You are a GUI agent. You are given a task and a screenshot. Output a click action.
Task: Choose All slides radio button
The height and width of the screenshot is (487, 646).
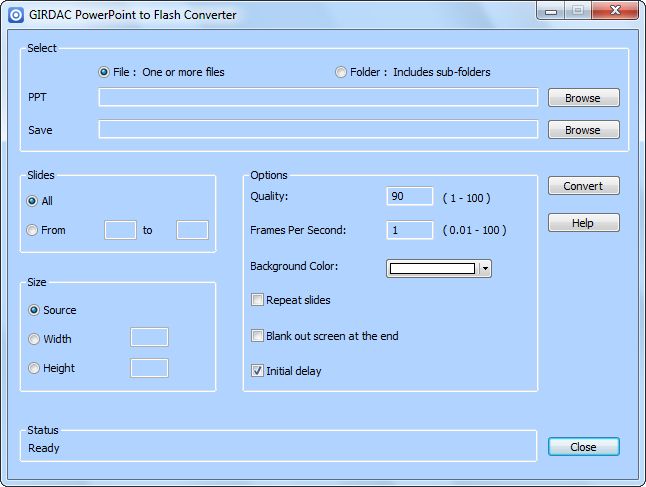coord(32,201)
